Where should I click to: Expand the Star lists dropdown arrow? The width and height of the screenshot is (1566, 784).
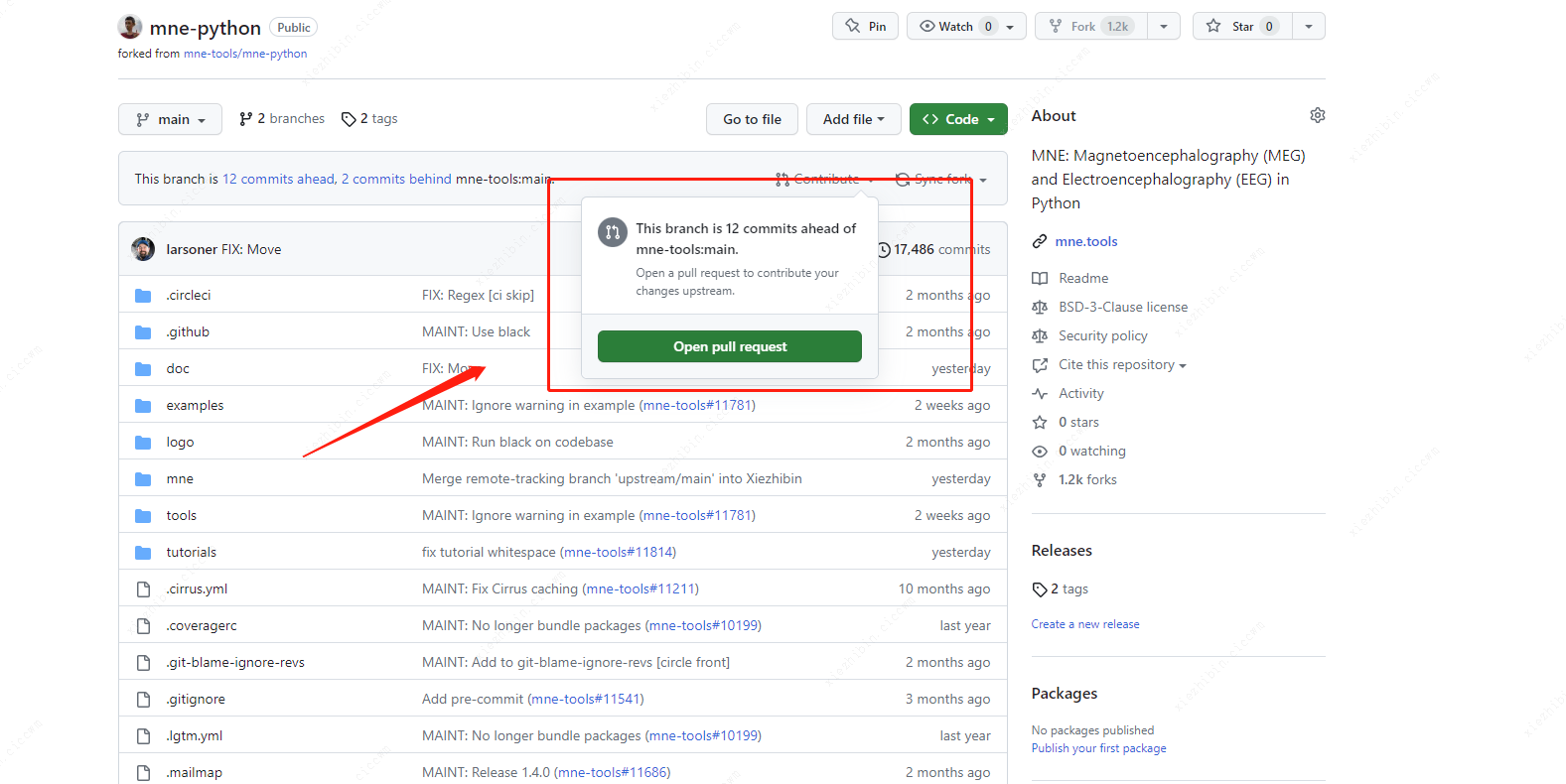pos(1309,27)
